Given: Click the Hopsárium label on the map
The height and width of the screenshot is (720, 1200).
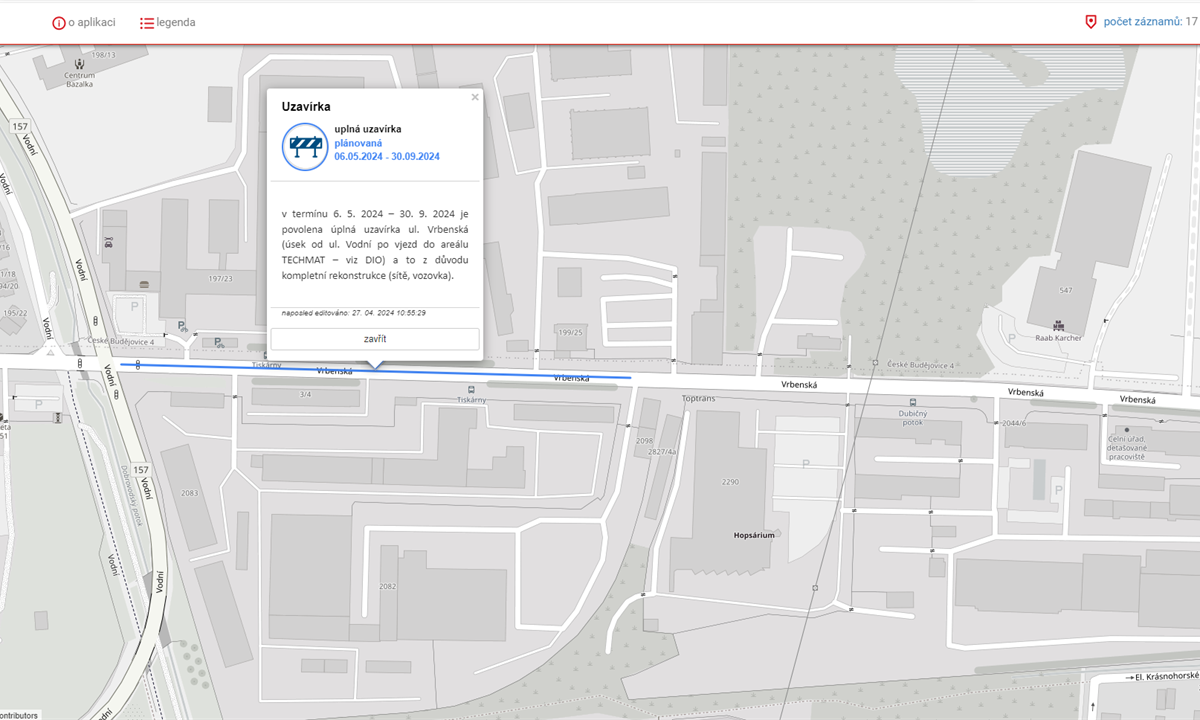Looking at the screenshot, I should click(x=752, y=535).
